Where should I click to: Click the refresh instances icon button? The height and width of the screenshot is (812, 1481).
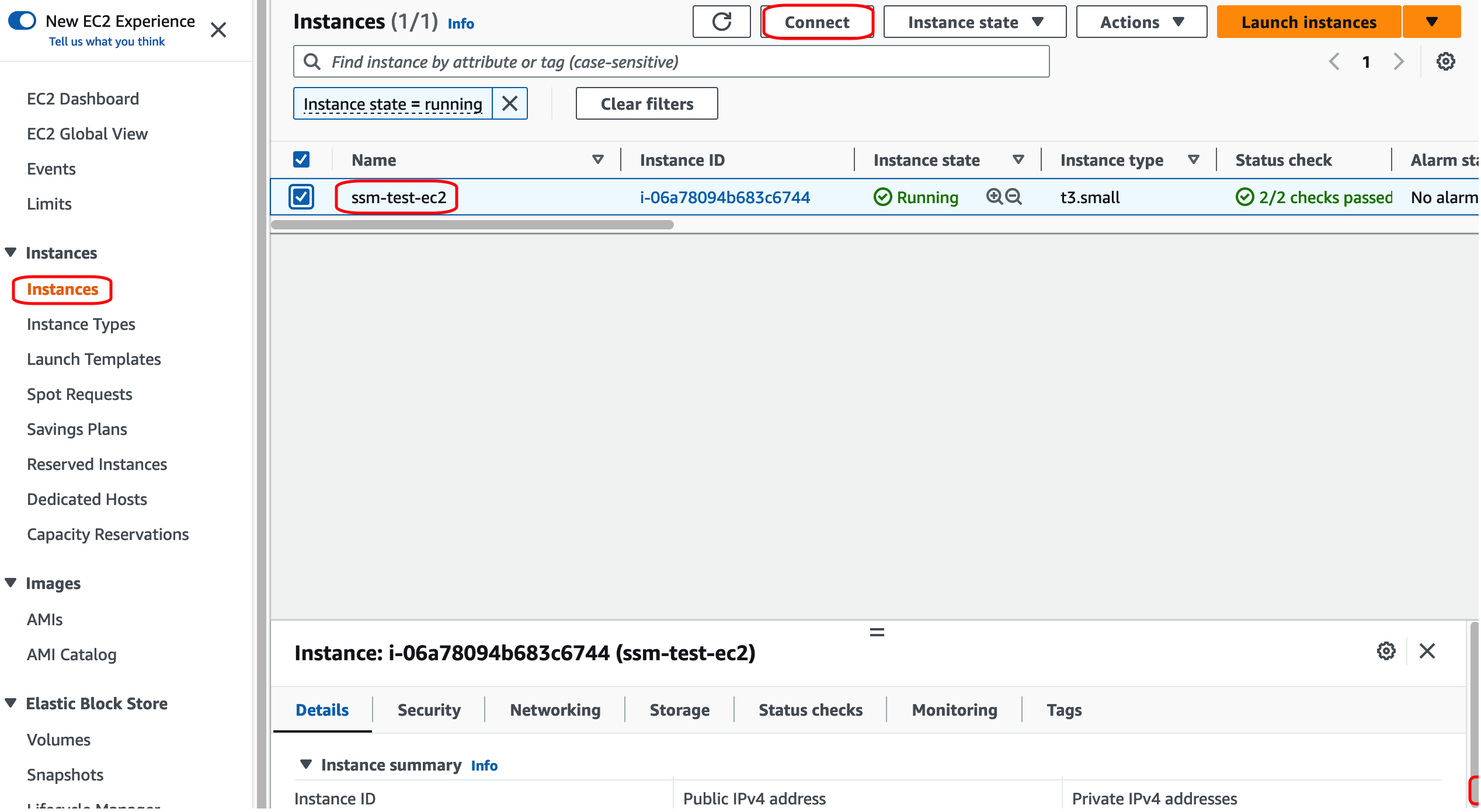coord(721,22)
